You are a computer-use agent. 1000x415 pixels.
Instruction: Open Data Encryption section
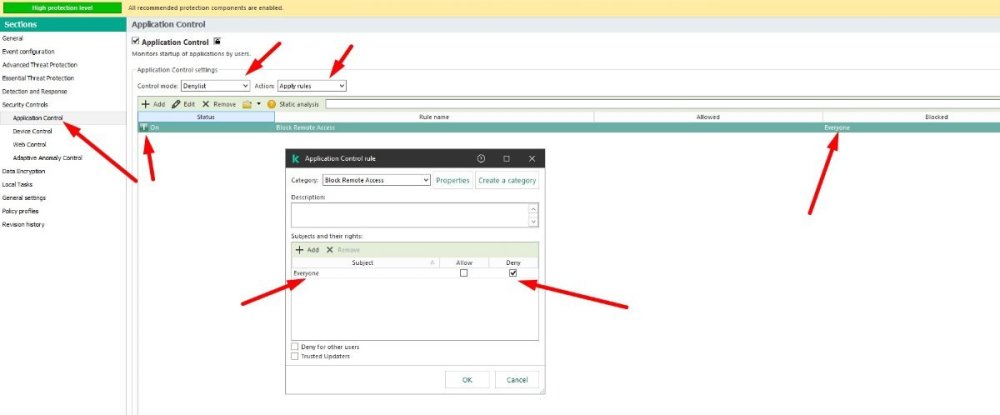click(x=24, y=171)
